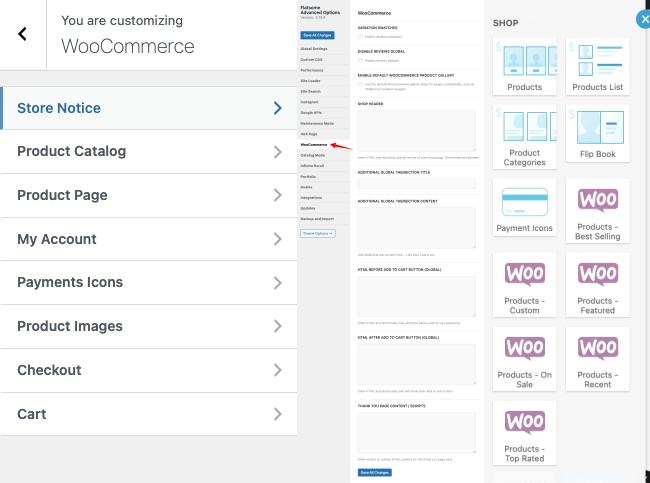
Task: Enable default WooCommerce product gallery checkbox
Action: pyautogui.click(x=360, y=84)
